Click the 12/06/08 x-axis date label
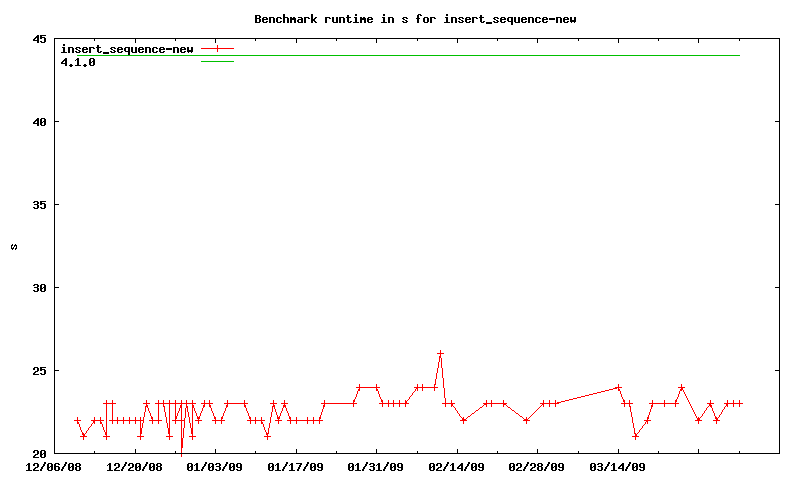This screenshot has height=480, width=800. tap(53, 466)
